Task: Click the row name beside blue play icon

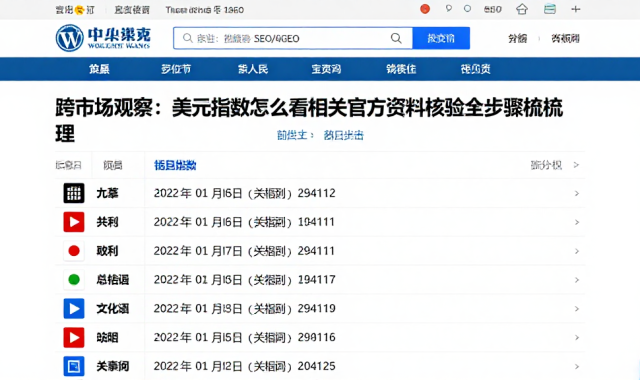Action: point(113,309)
